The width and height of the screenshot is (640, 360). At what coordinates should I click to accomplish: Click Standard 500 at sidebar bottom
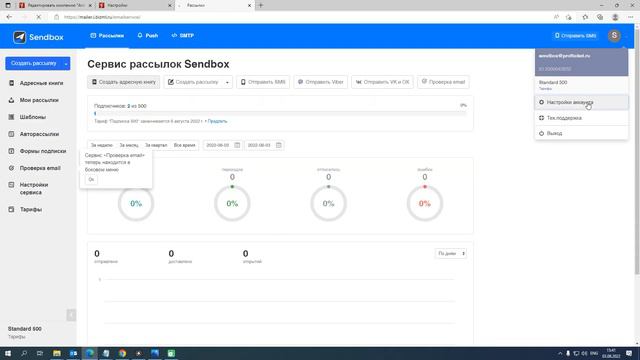click(x=24, y=329)
